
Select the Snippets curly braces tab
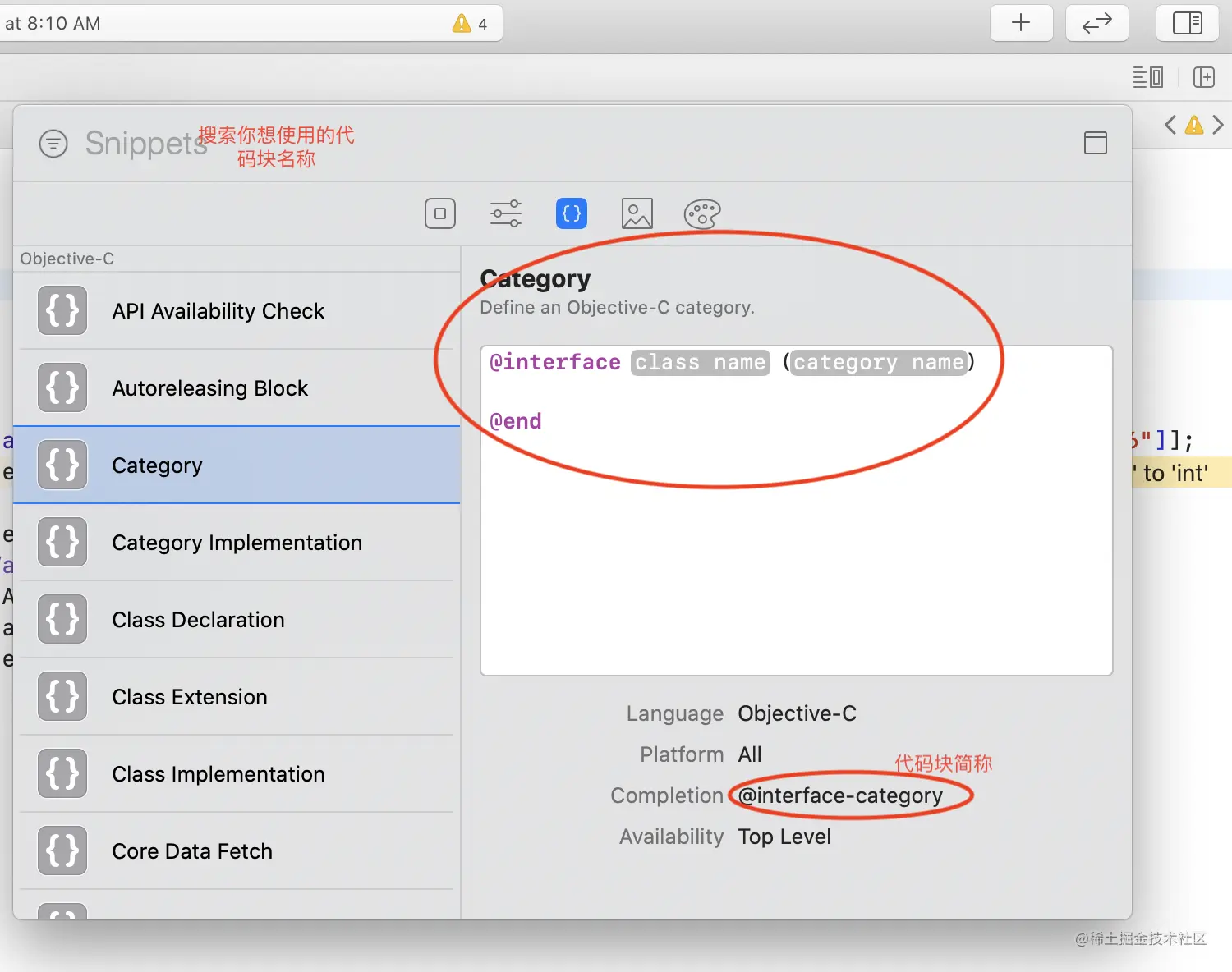click(x=572, y=213)
